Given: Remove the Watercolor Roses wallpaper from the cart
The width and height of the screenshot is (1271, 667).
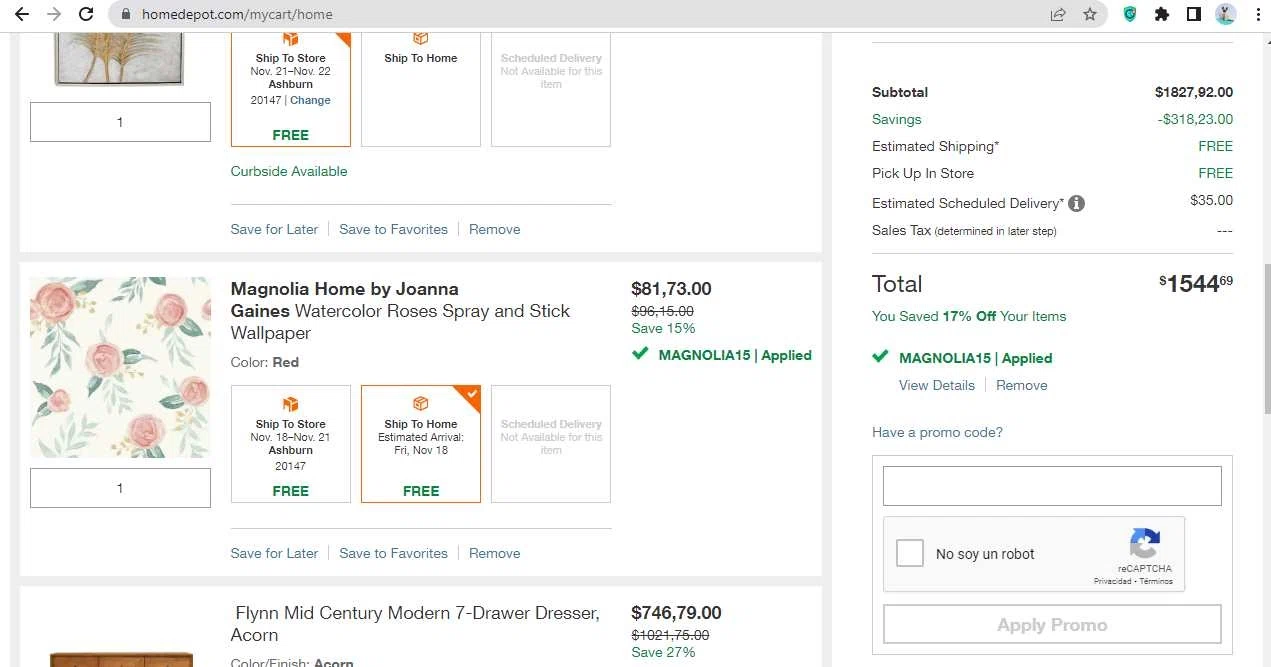Looking at the screenshot, I should [x=494, y=553].
